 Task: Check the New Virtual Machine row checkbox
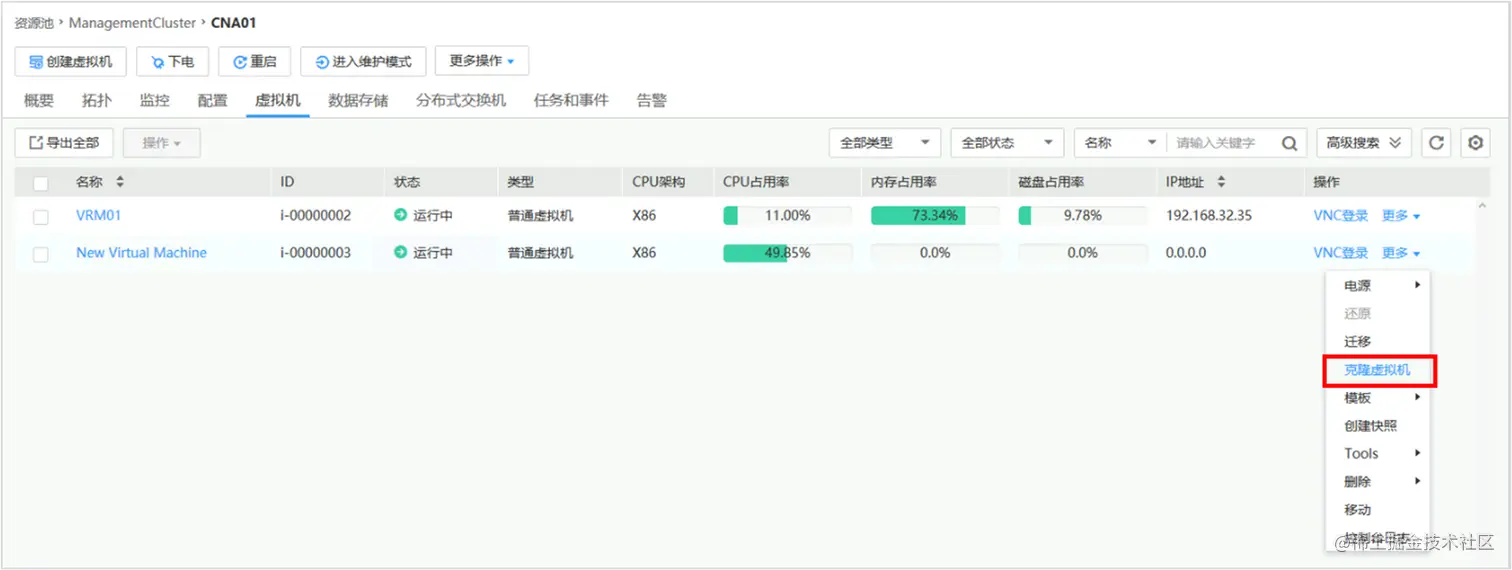pyautogui.click(x=41, y=254)
